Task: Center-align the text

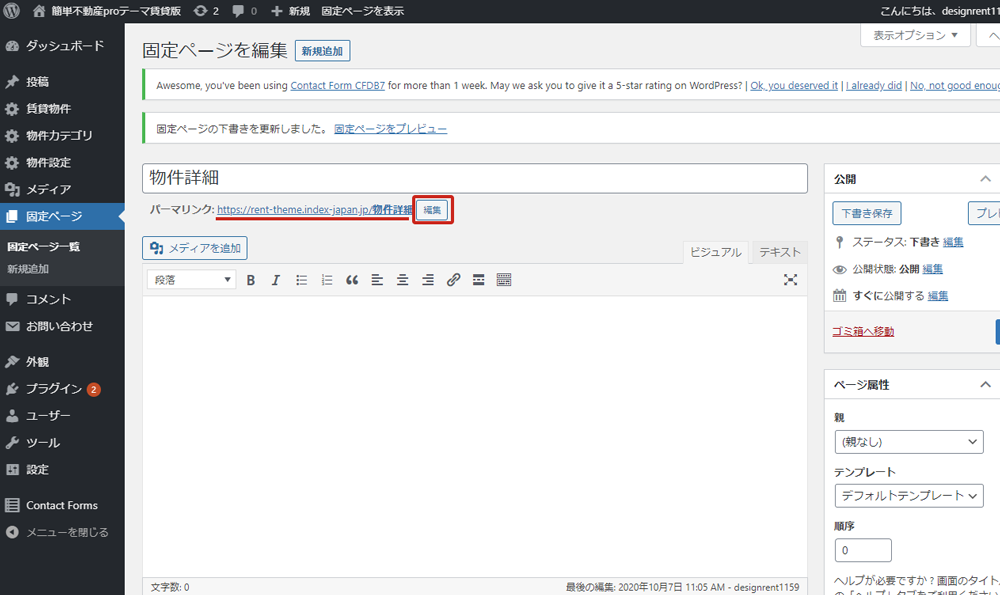Action: 402,280
